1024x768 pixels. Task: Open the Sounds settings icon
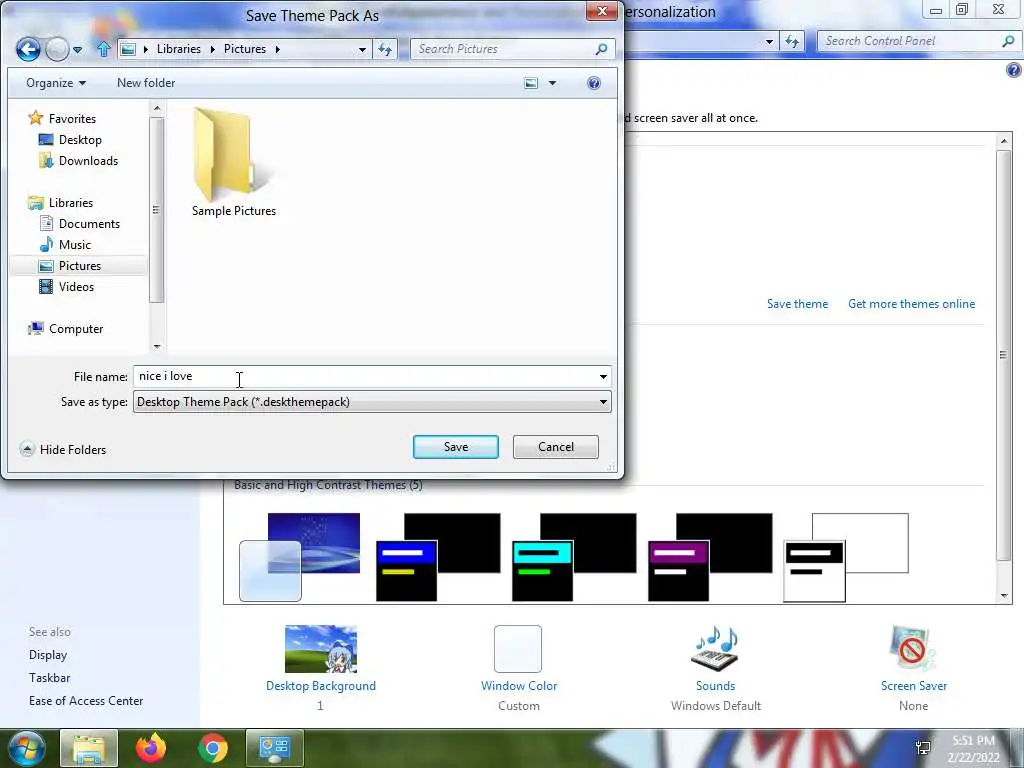[715, 648]
